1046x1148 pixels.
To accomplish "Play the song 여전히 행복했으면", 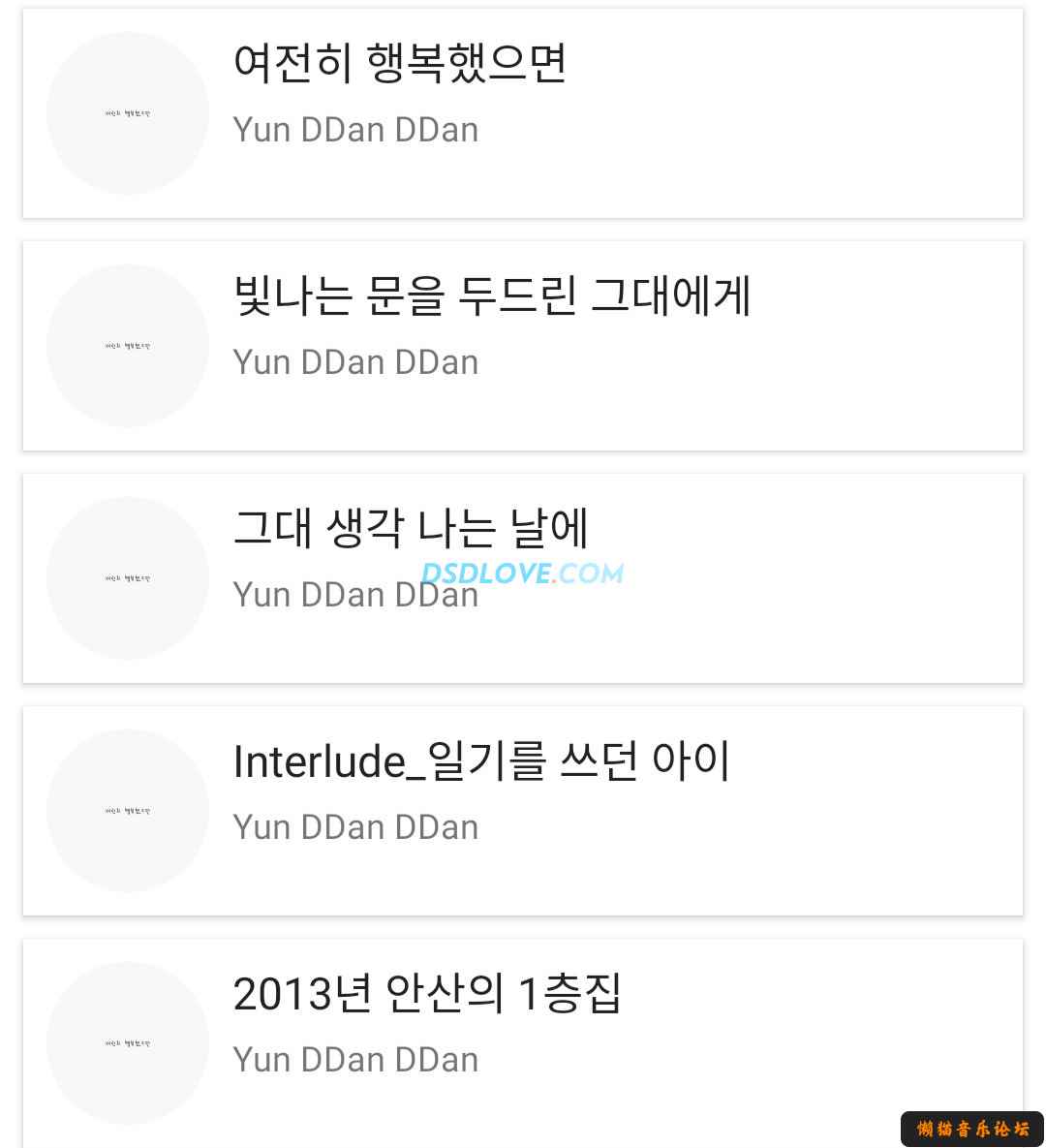I will tap(400, 63).
